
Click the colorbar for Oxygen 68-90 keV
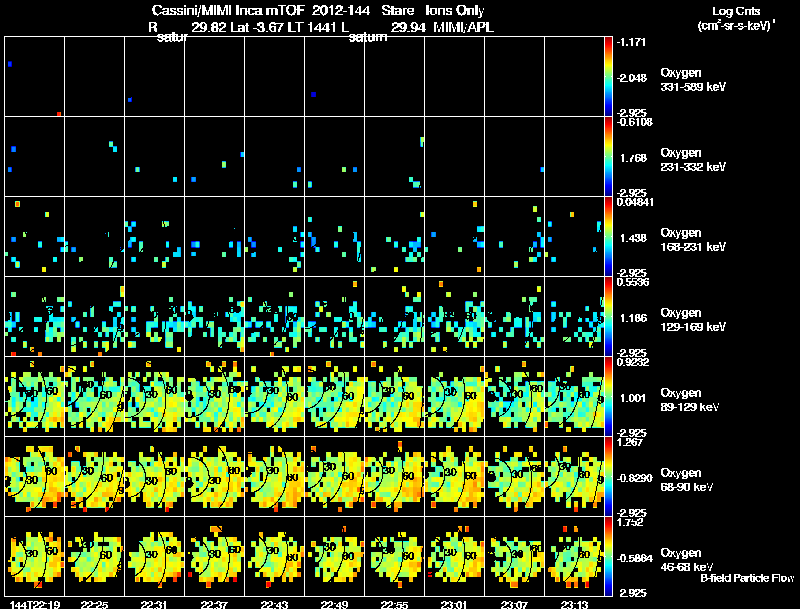pyautogui.click(x=608, y=477)
